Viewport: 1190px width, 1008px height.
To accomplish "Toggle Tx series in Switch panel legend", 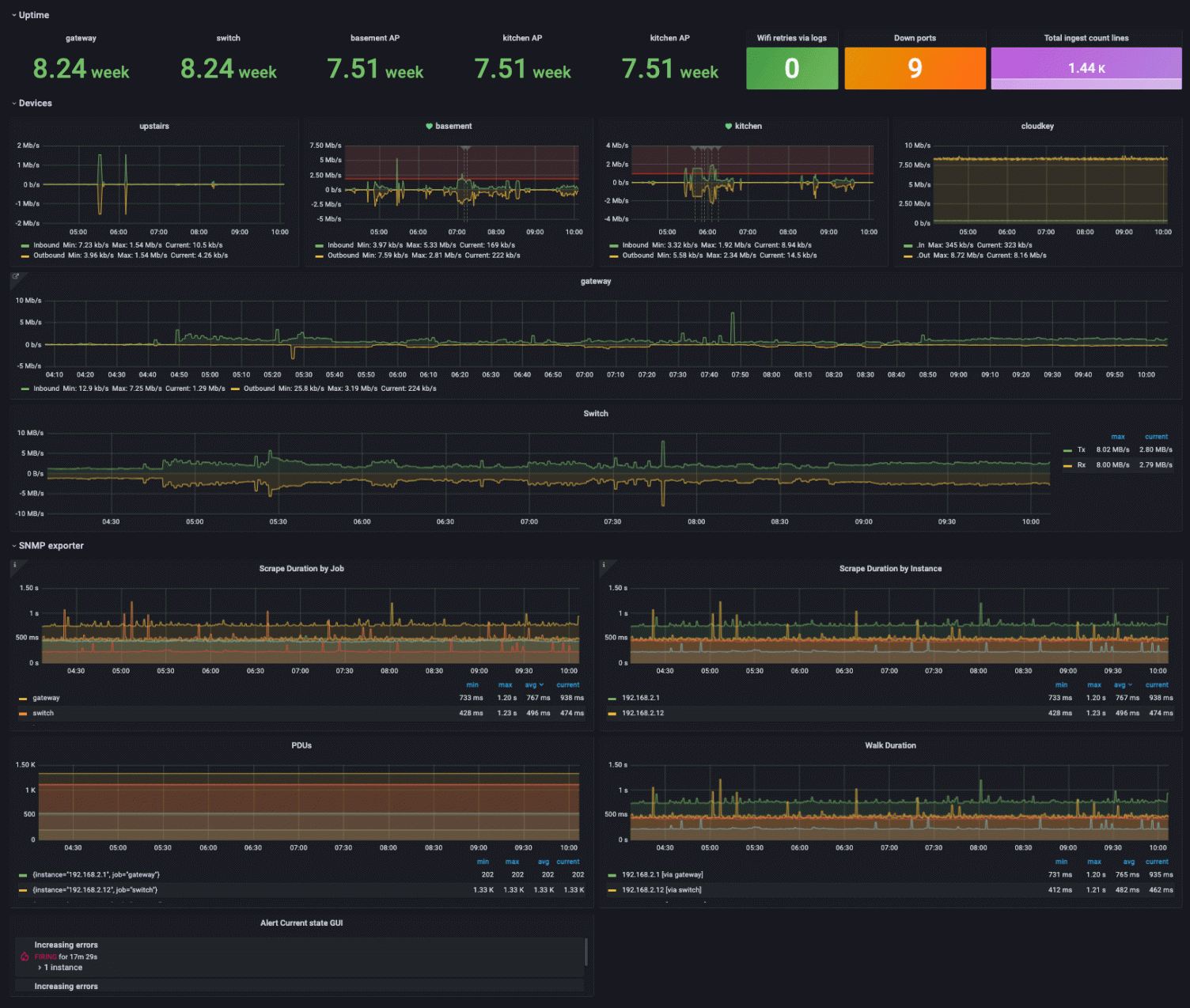I will (x=1081, y=449).
